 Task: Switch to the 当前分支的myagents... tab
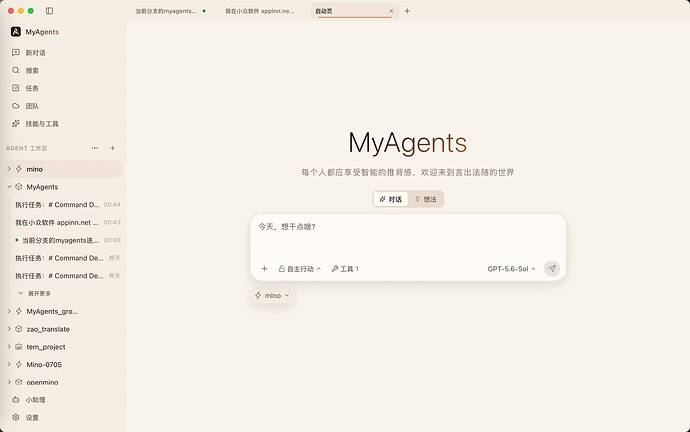click(172, 11)
